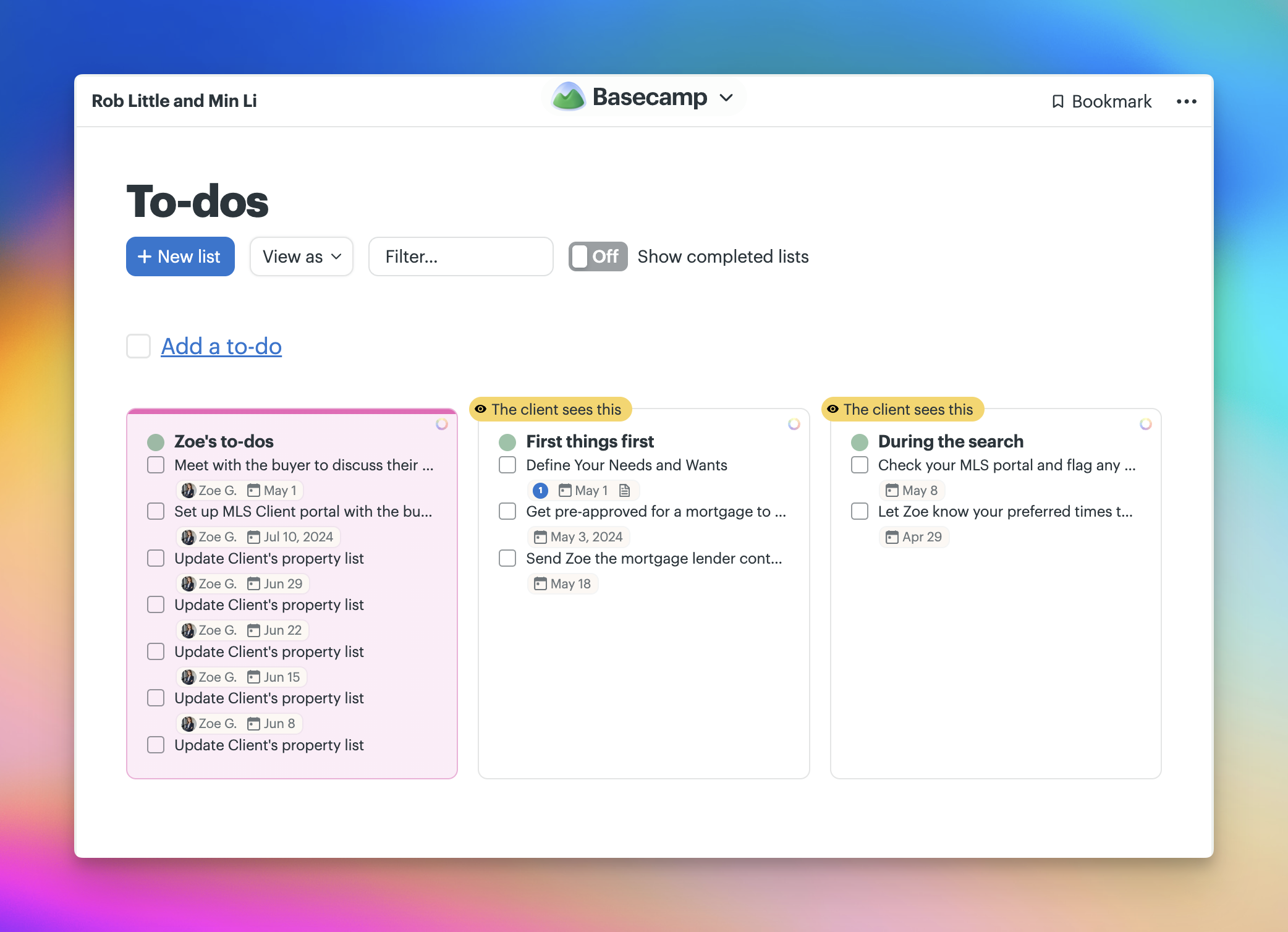Click the green dot beside Zoe's to-dos

pos(156,442)
